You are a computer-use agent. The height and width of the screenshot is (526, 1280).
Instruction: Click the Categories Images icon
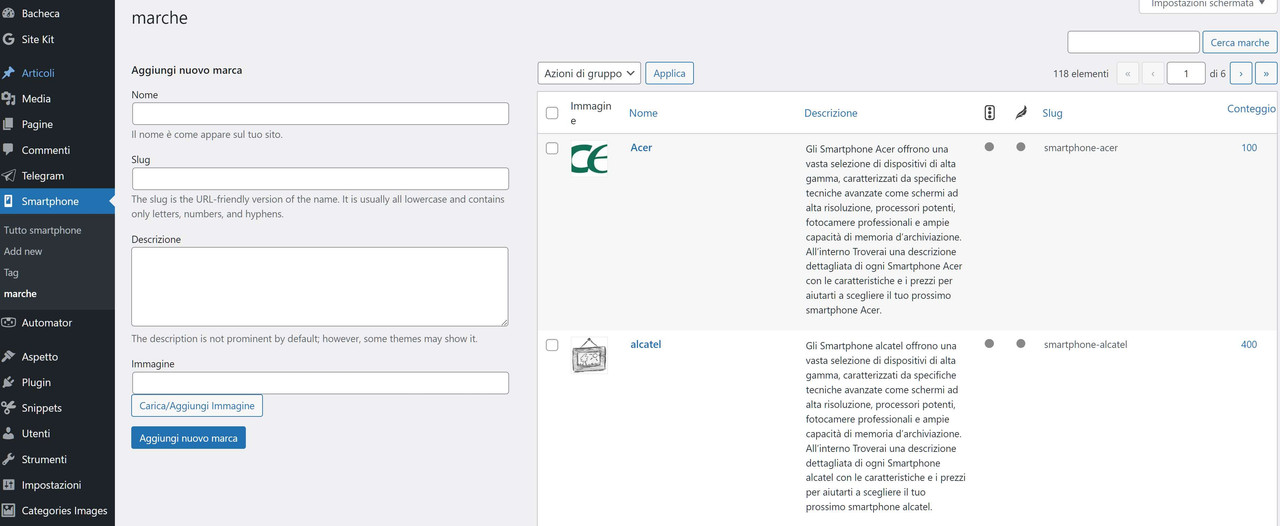9,511
